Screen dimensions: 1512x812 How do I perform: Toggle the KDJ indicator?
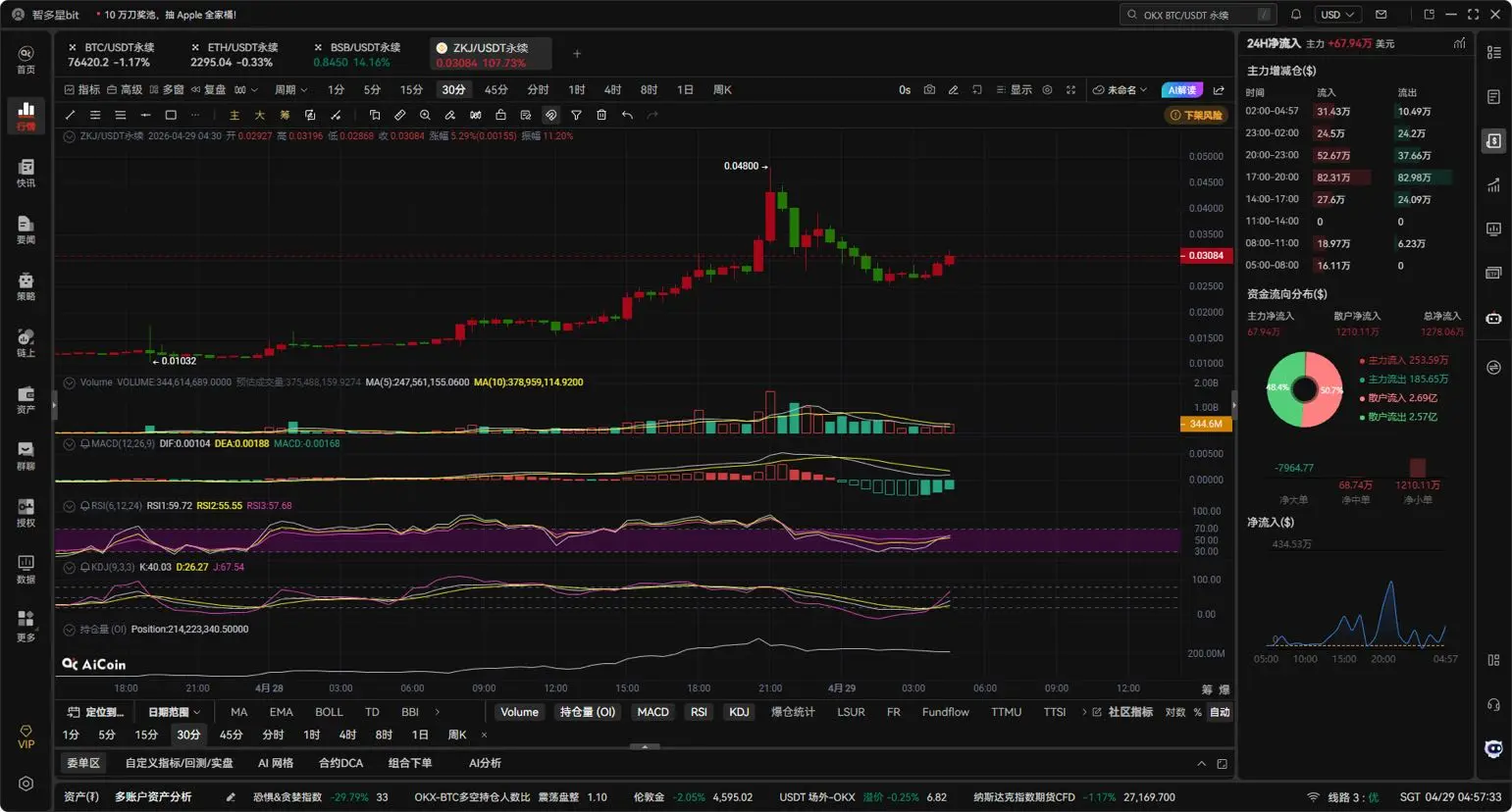pyautogui.click(x=739, y=712)
